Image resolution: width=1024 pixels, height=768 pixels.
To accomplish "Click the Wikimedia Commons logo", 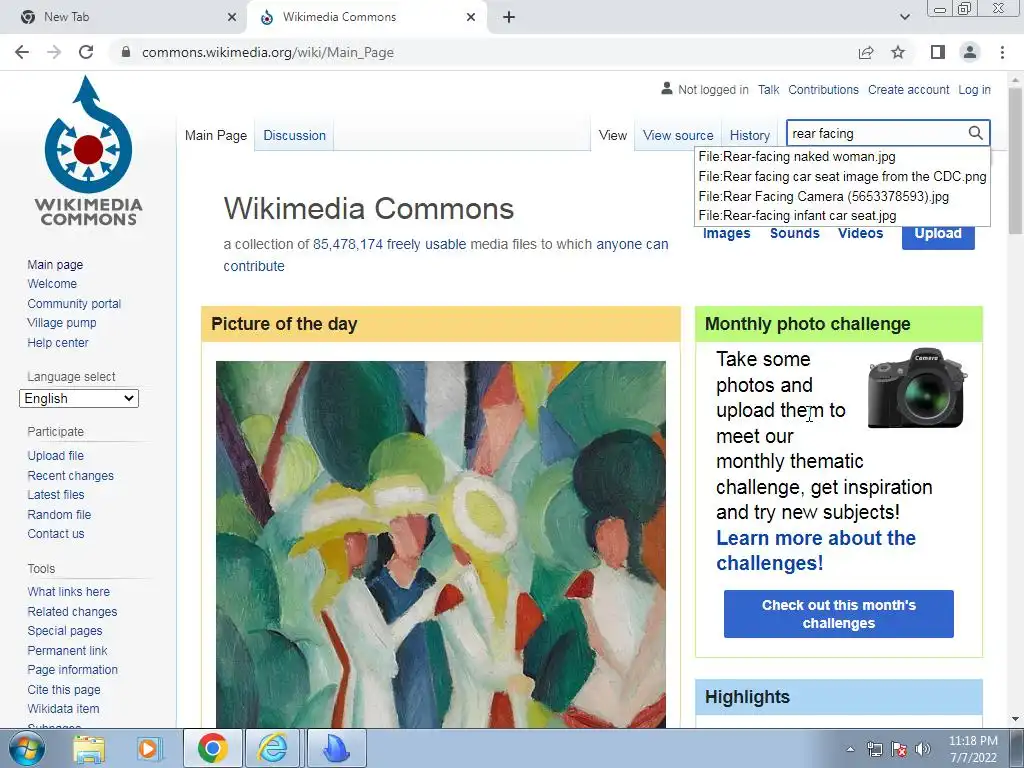I will coord(88,151).
